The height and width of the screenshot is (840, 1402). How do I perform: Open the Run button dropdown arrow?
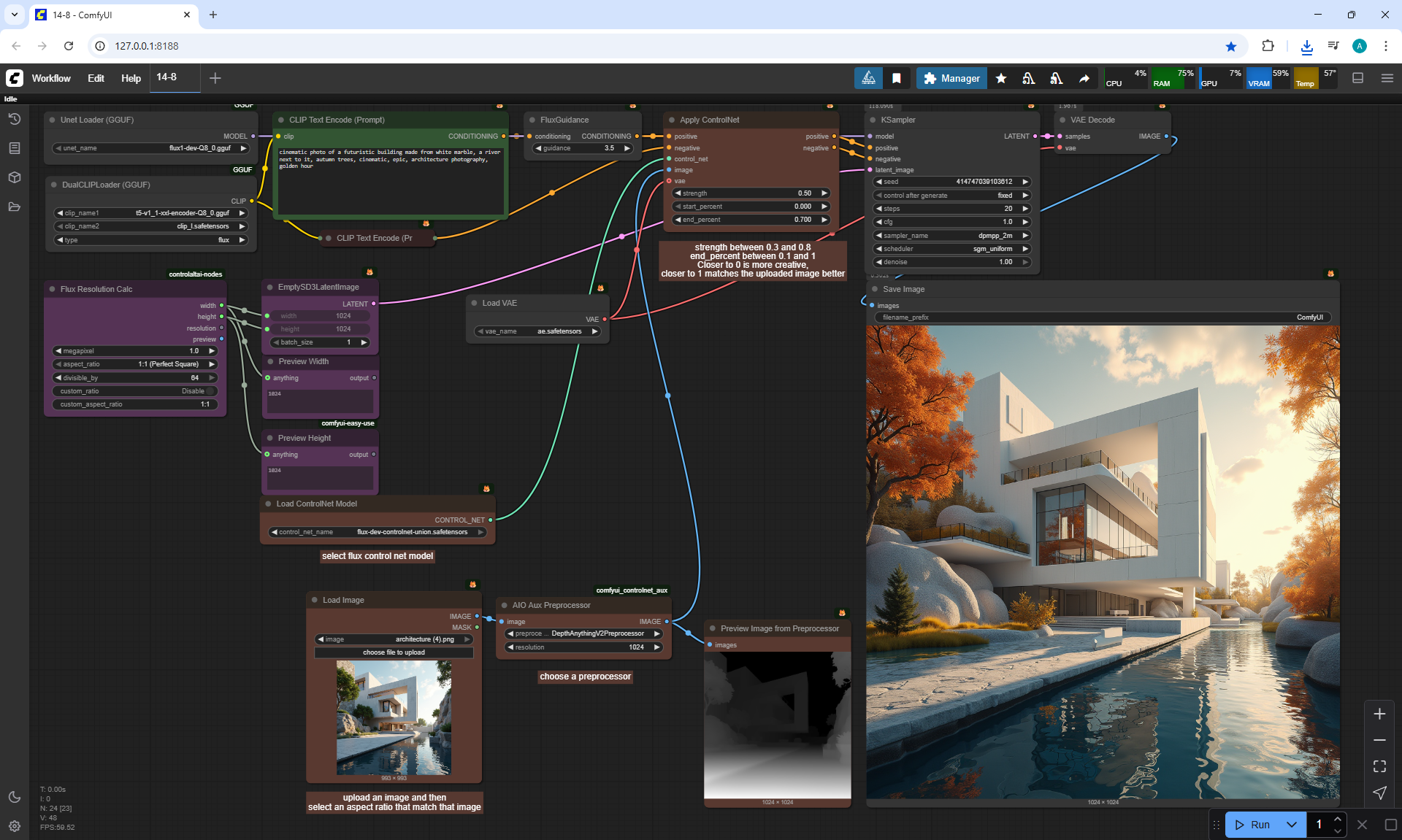[x=1291, y=825]
